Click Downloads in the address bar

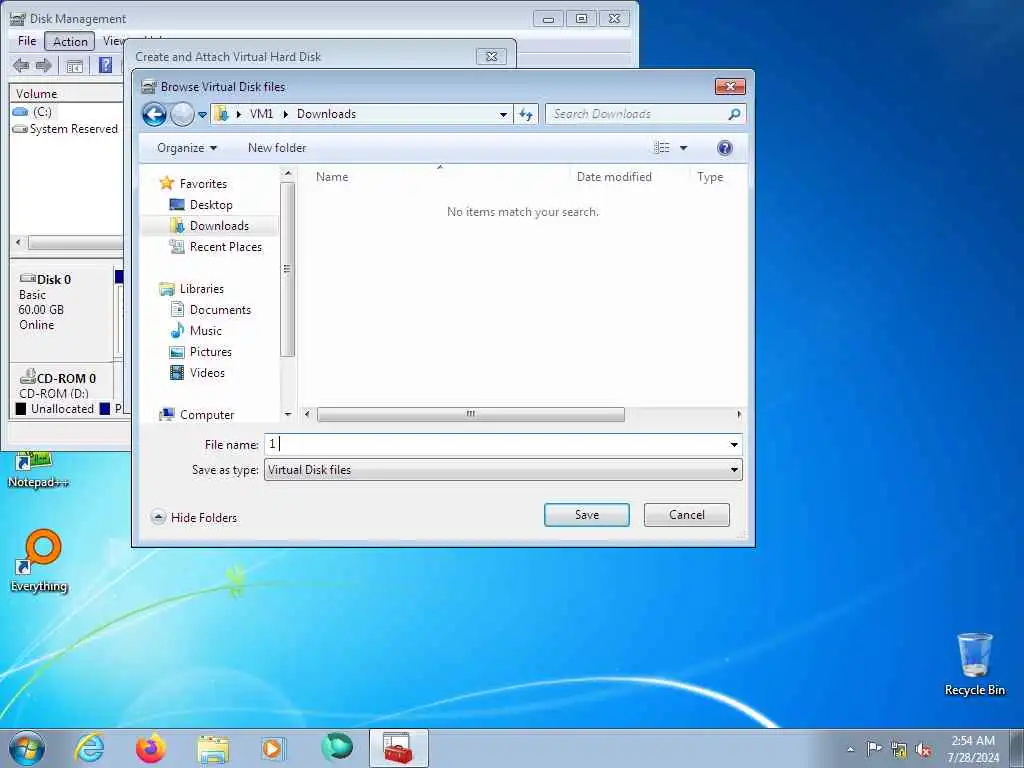tap(327, 114)
